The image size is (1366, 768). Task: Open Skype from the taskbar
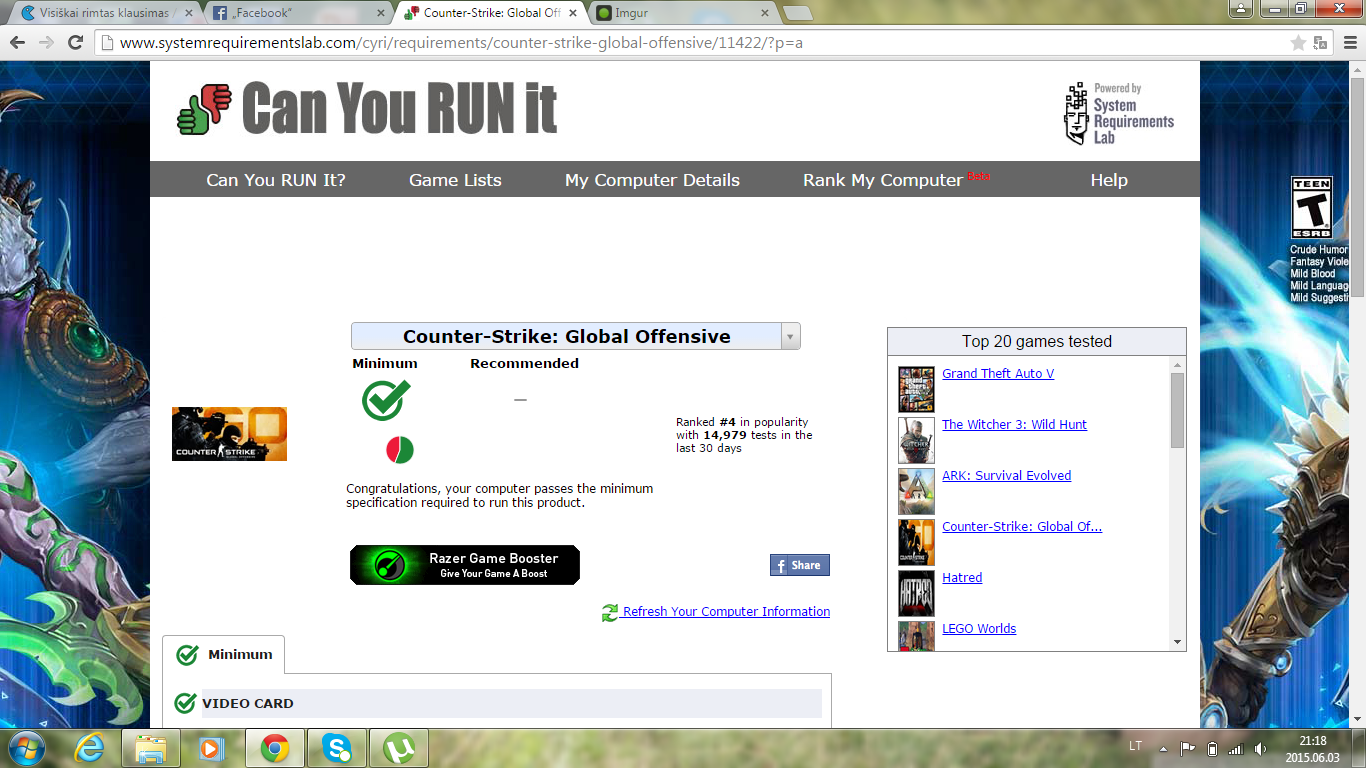337,748
